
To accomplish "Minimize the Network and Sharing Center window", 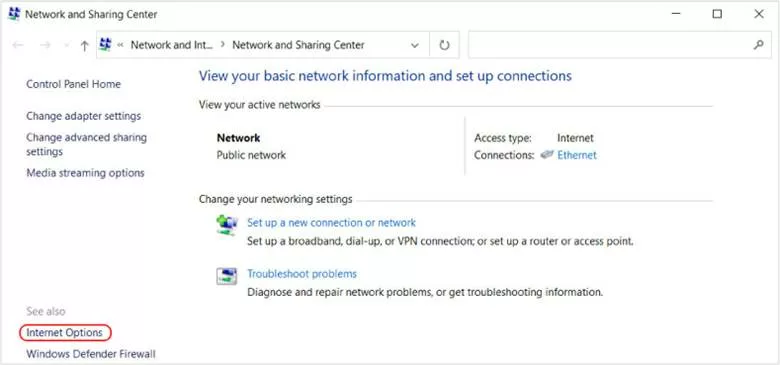I will pyautogui.click(x=675, y=14).
